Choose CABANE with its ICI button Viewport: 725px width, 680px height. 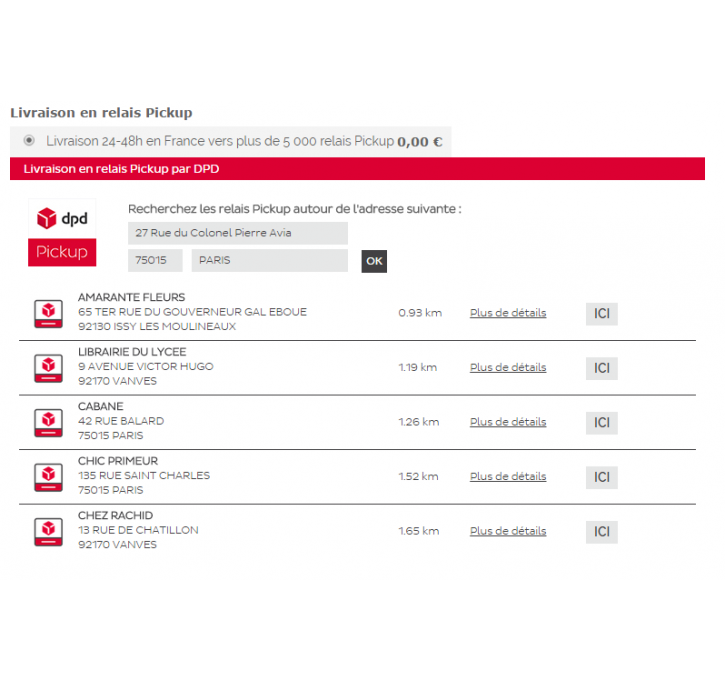[602, 423]
